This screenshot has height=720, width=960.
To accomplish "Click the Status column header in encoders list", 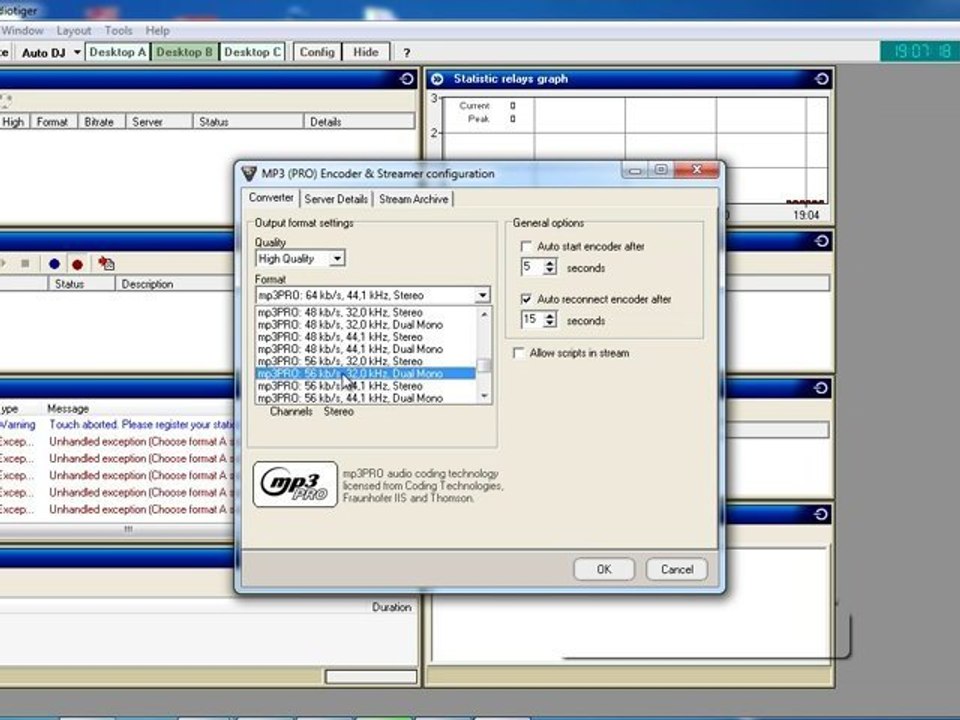I will point(247,122).
